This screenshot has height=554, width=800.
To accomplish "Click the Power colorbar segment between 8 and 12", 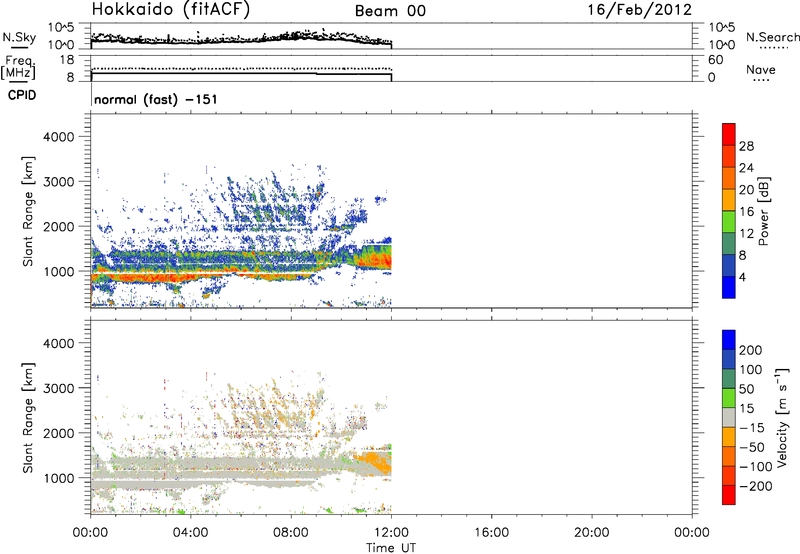I will 729,244.
